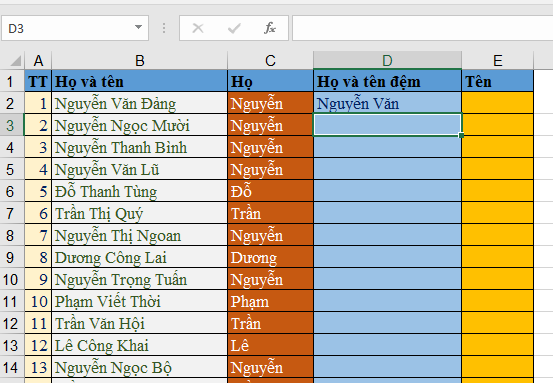Screen dimensions: 553x383
Task: Select row 14 header
Action: pos(12,367)
